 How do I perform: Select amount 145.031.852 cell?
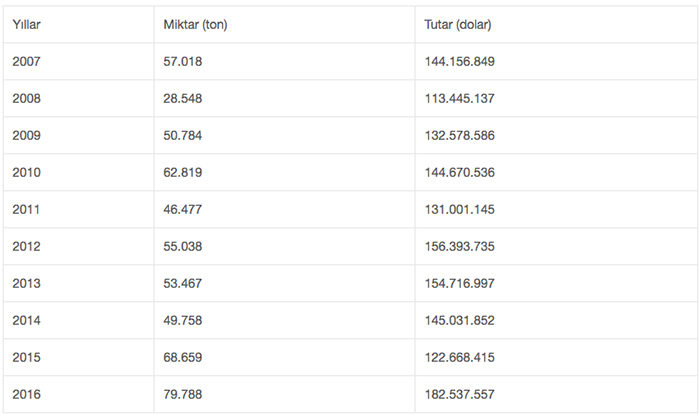click(x=461, y=321)
